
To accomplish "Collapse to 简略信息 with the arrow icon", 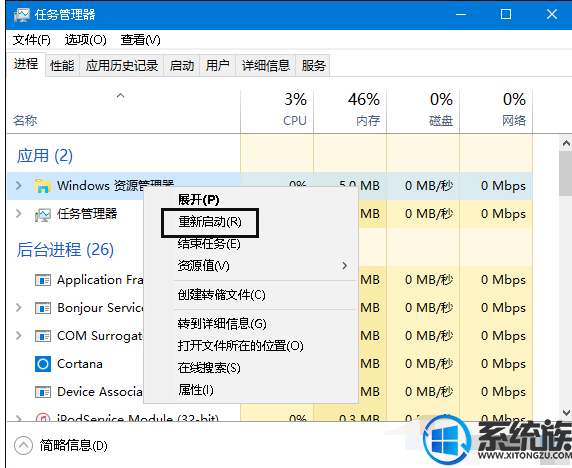I will coord(23,445).
